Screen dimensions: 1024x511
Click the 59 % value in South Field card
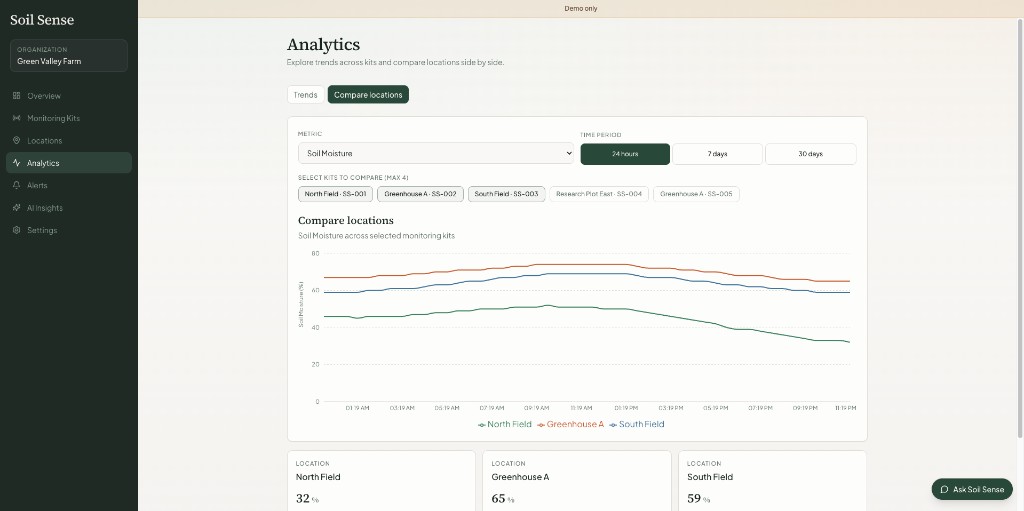click(x=698, y=499)
